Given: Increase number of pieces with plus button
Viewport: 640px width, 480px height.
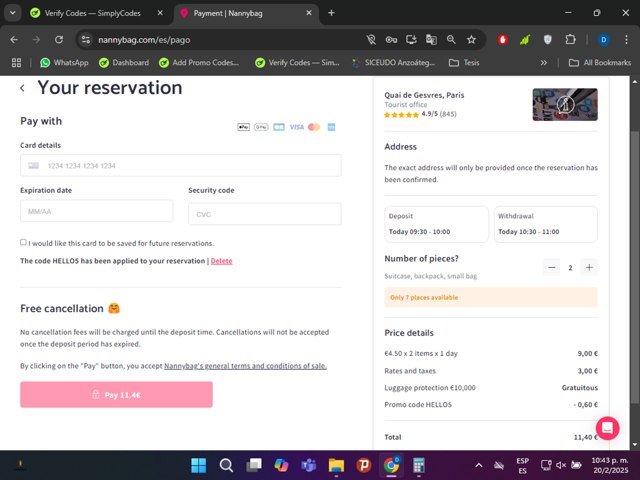Looking at the screenshot, I should pos(589,267).
